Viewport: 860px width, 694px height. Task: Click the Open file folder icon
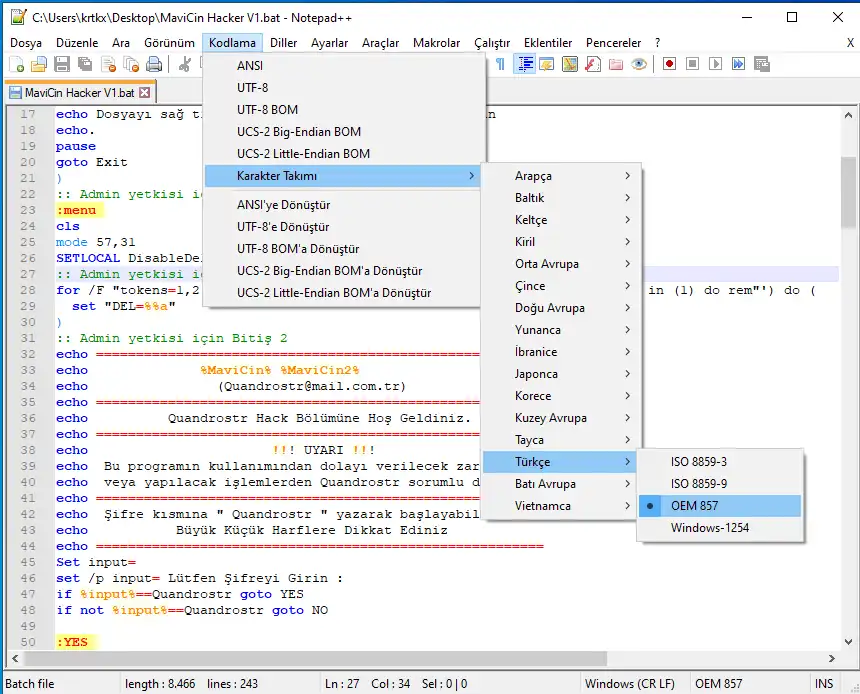[x=39, y=65]
